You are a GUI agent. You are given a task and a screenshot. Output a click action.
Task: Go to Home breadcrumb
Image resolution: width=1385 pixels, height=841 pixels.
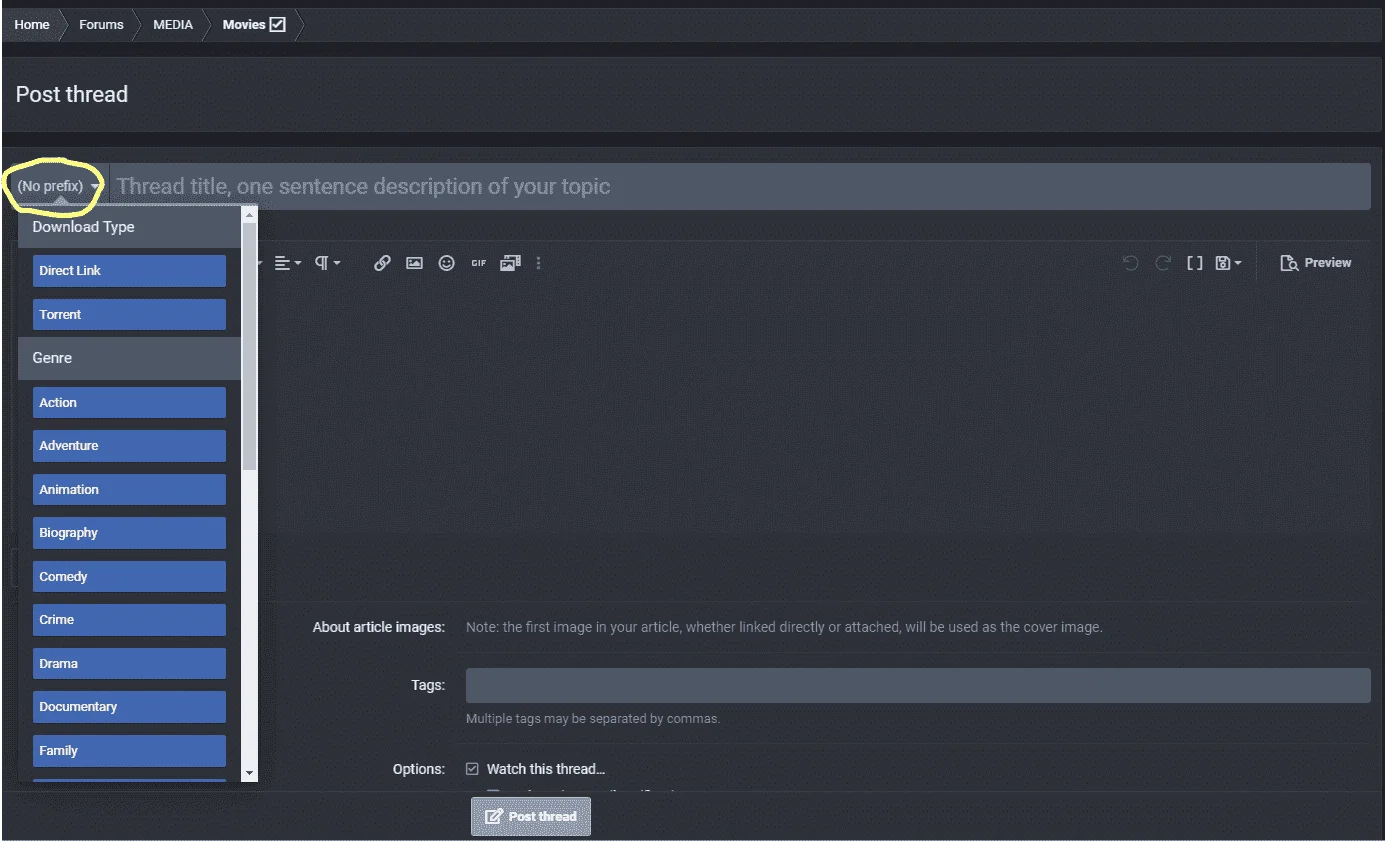click(32, 24)
